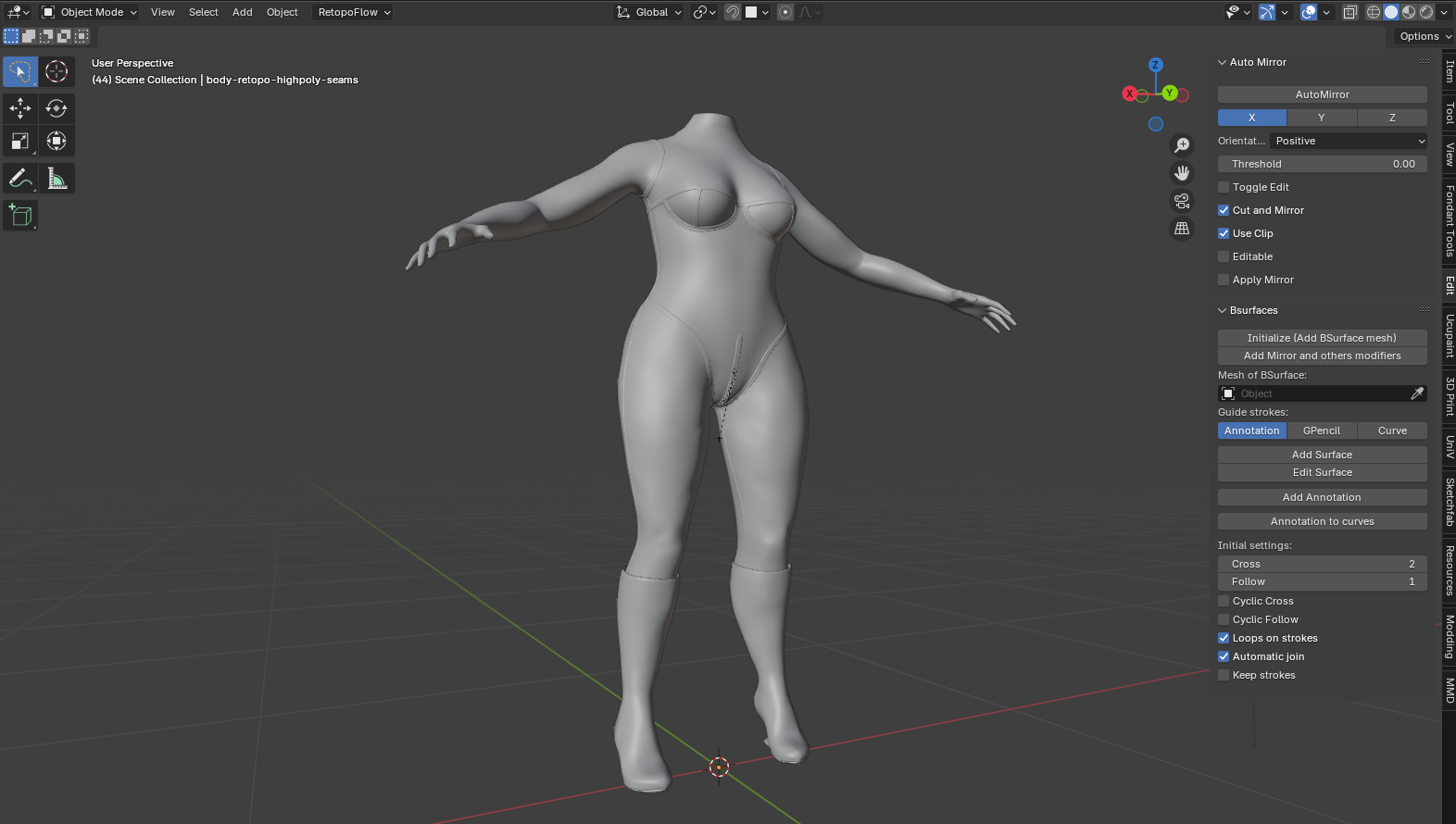Click the pan view hand icon
Viewport: 1456px width, 824px height.
pos(1182,173)
